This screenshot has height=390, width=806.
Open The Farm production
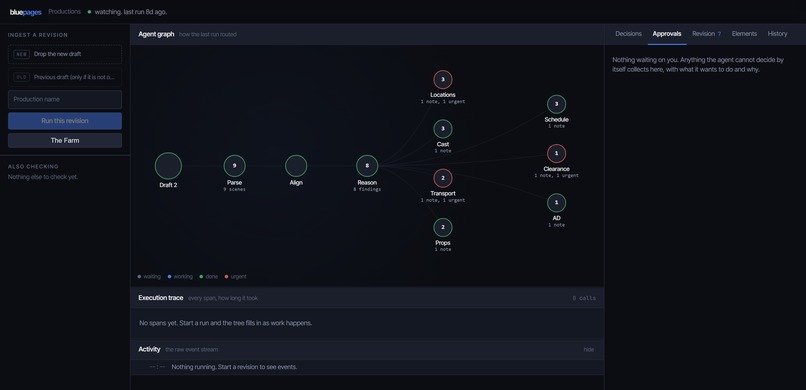65,140
